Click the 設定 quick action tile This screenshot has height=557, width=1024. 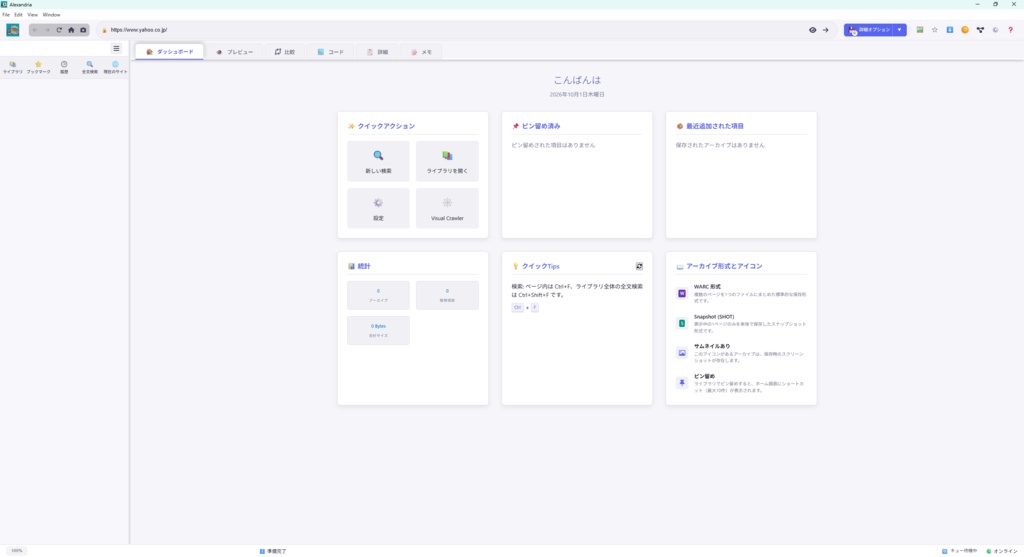(378, 208)
